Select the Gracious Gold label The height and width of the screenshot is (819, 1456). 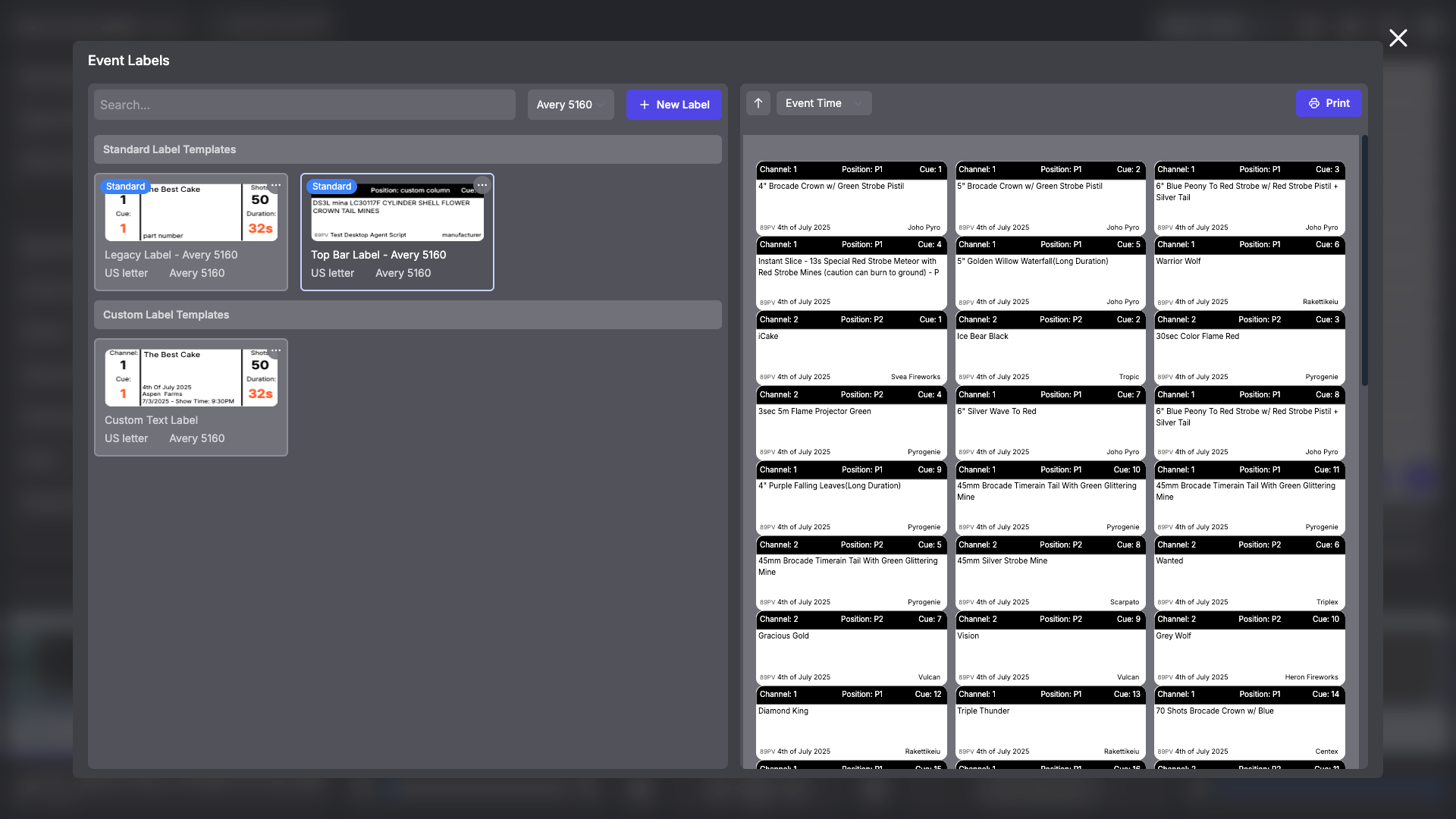[x=851, y=648]
